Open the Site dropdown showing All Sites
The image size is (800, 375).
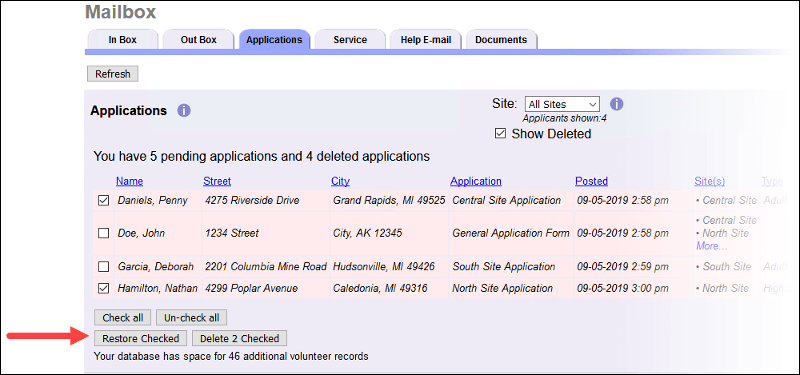point(562,104)
